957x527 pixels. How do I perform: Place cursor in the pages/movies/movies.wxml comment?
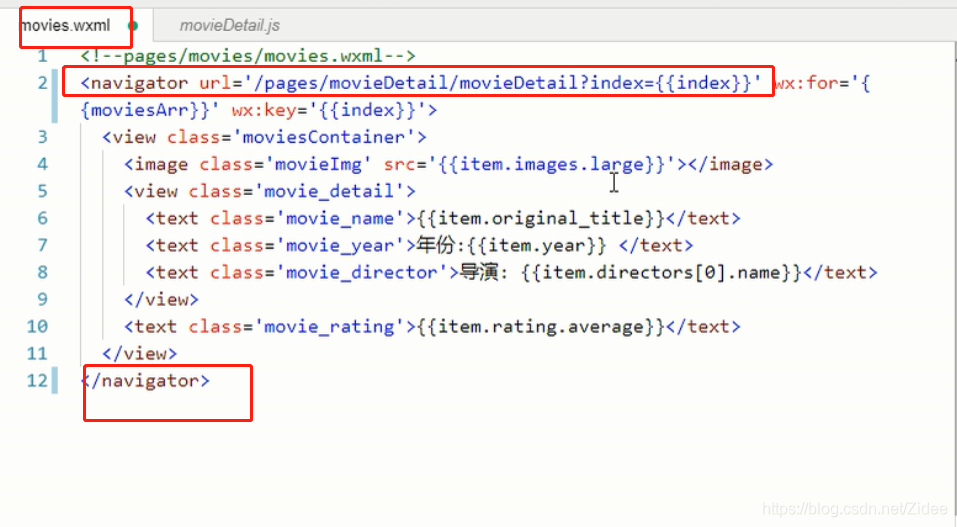(x=248, y=56)
